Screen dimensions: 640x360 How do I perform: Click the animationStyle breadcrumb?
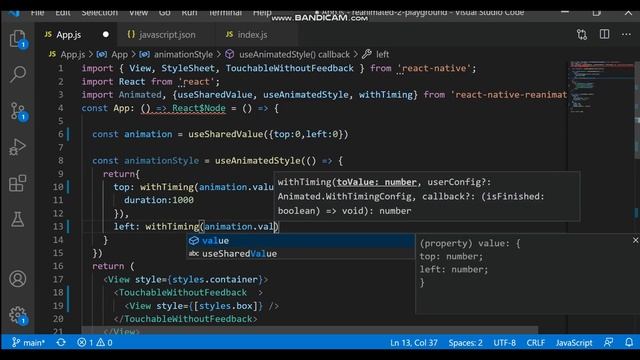(176, 54)
